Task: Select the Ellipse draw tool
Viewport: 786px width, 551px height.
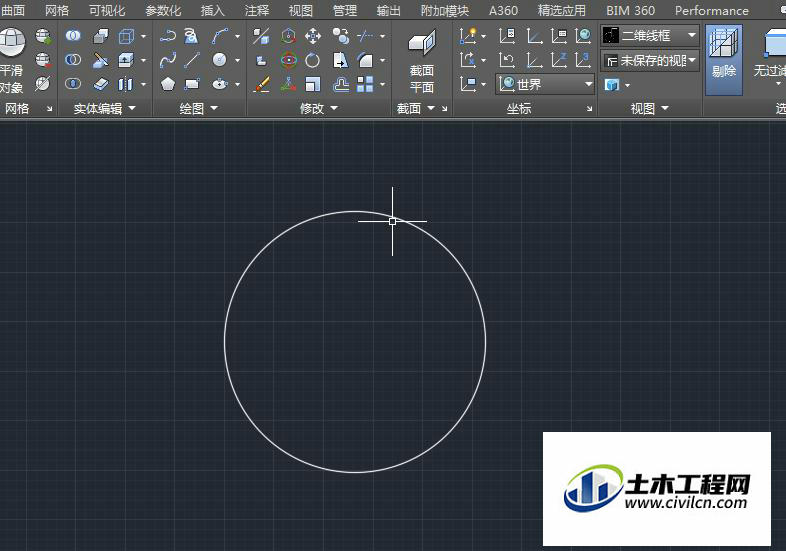Action: [x=220, y=84]
